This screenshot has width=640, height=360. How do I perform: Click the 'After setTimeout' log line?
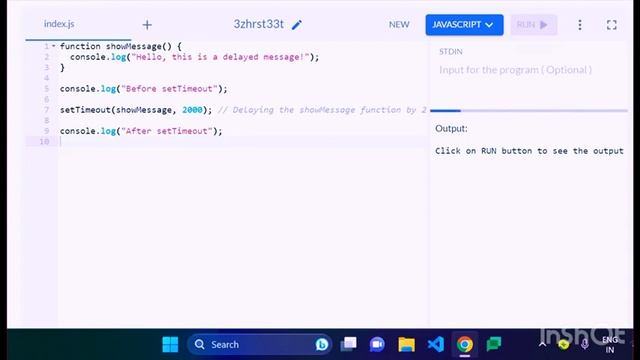[141, 131]
